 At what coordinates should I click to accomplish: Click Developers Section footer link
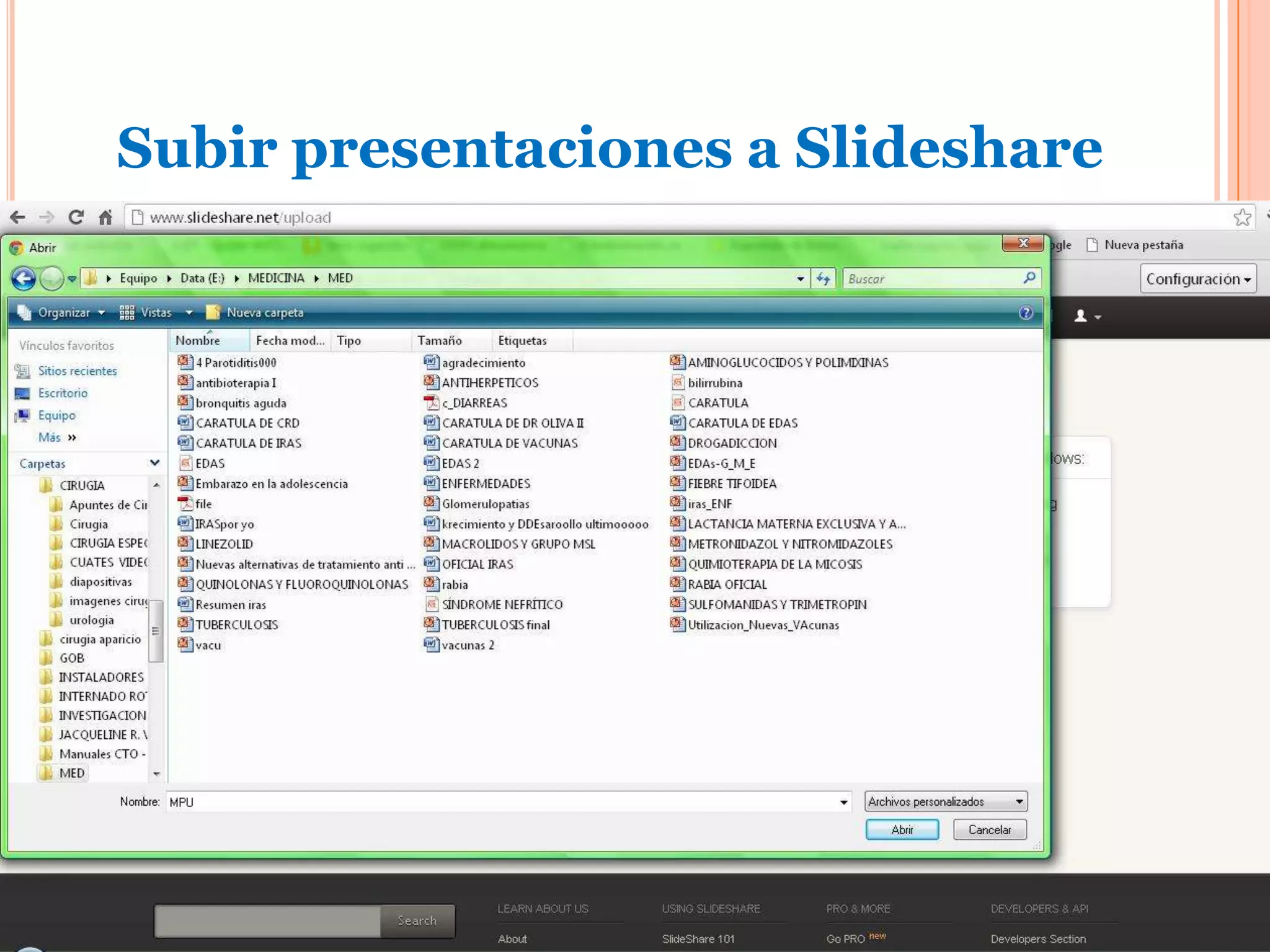[1038, 938]
